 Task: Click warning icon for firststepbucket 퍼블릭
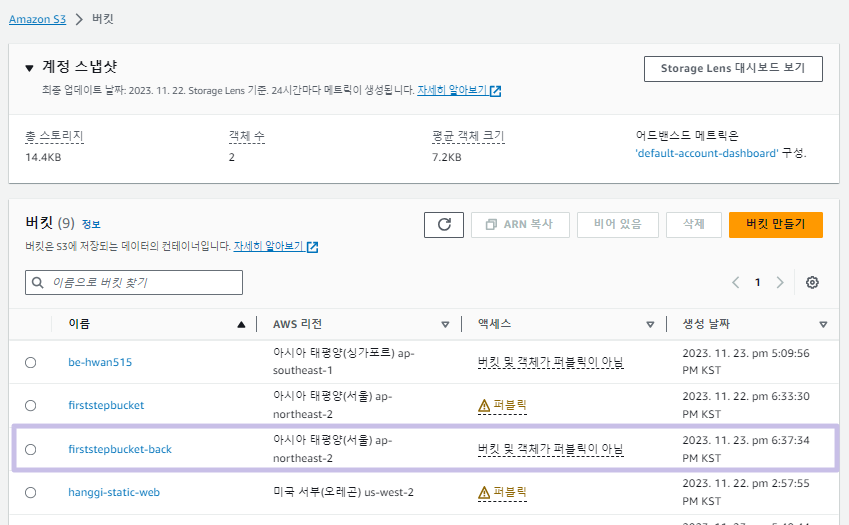(484, 405)
